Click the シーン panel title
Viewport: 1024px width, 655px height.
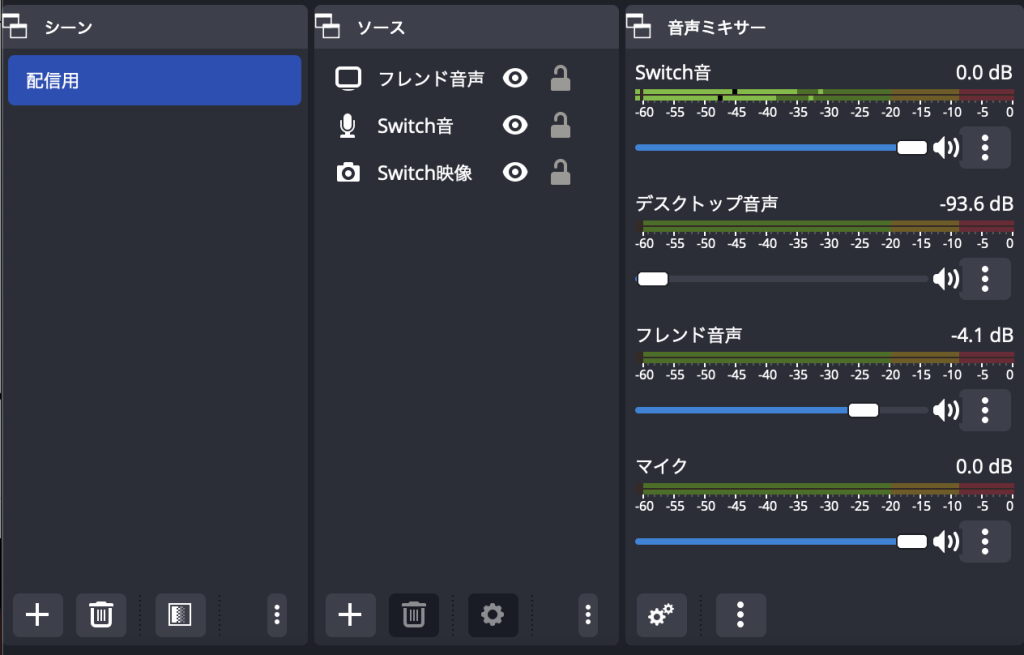(x=69, y=27)
